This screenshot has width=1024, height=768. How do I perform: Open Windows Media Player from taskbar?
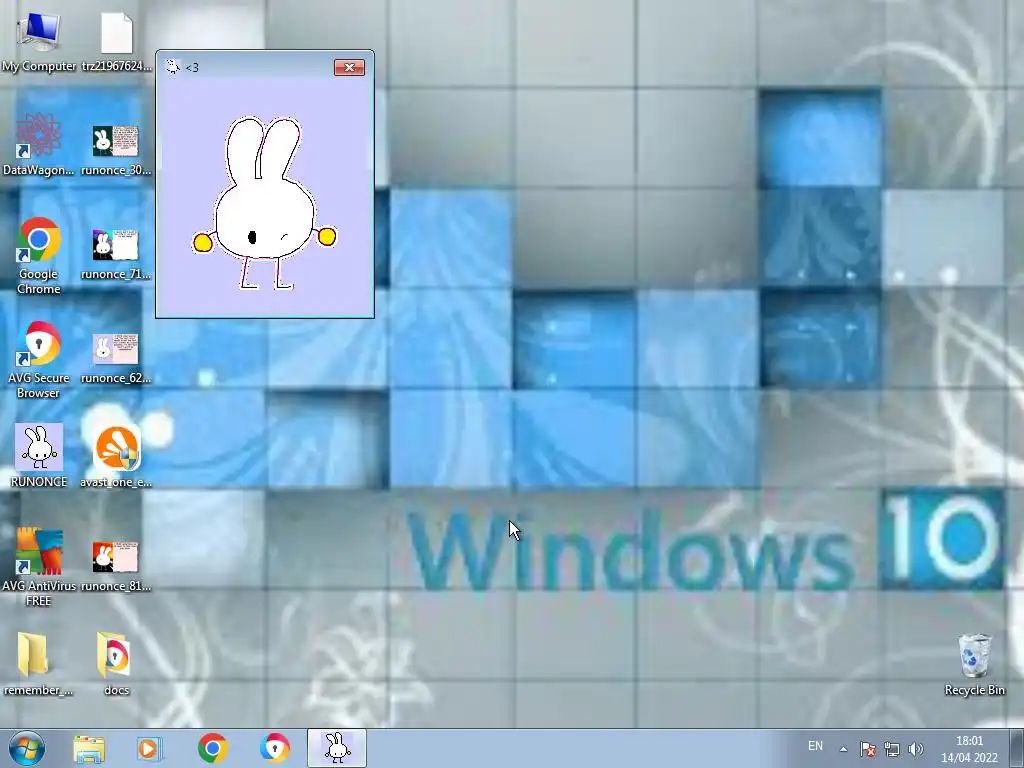[150, 748]
